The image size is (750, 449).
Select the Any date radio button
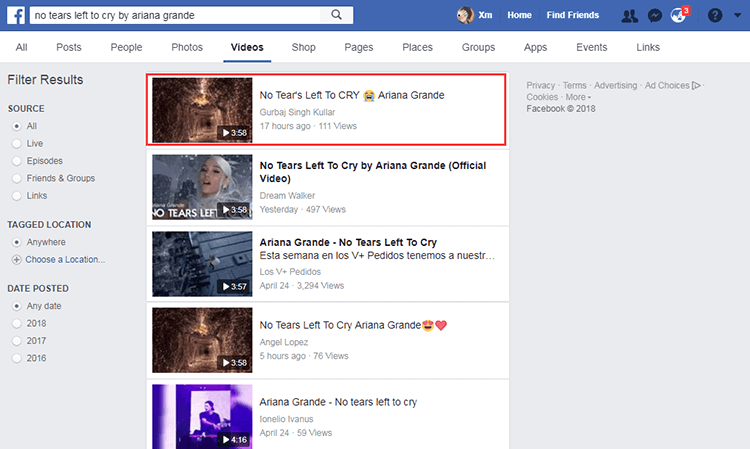[17, 306]
